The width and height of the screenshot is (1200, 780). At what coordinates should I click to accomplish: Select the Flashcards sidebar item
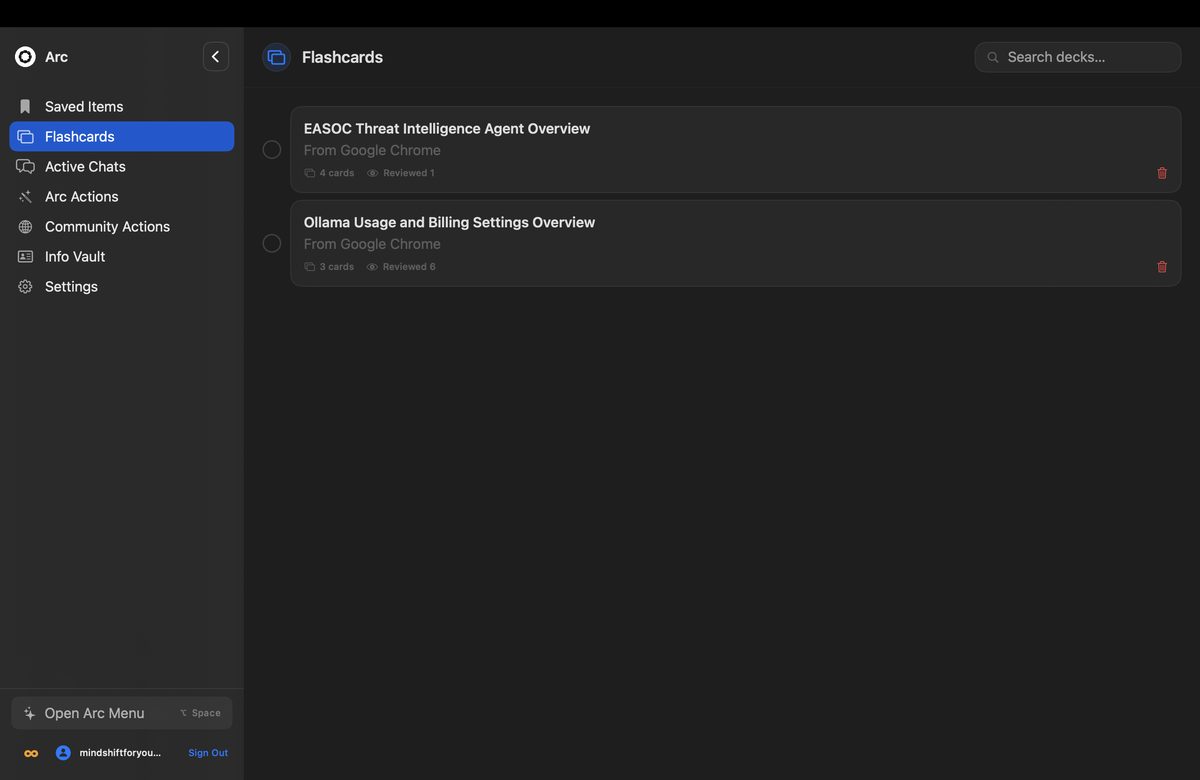click(x=122, y=136)
